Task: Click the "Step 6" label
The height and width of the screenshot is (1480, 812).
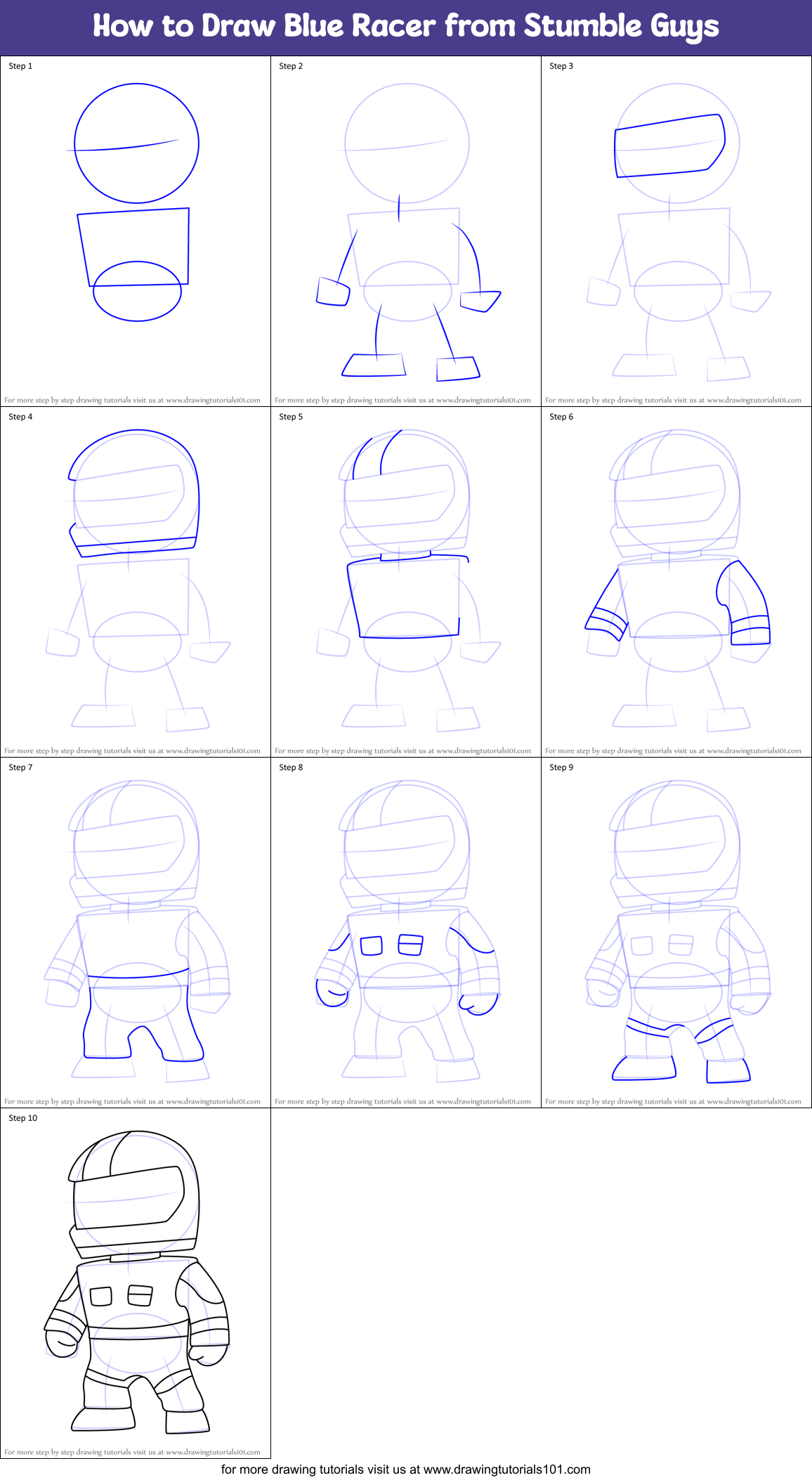Action: [x=561, y=417]
